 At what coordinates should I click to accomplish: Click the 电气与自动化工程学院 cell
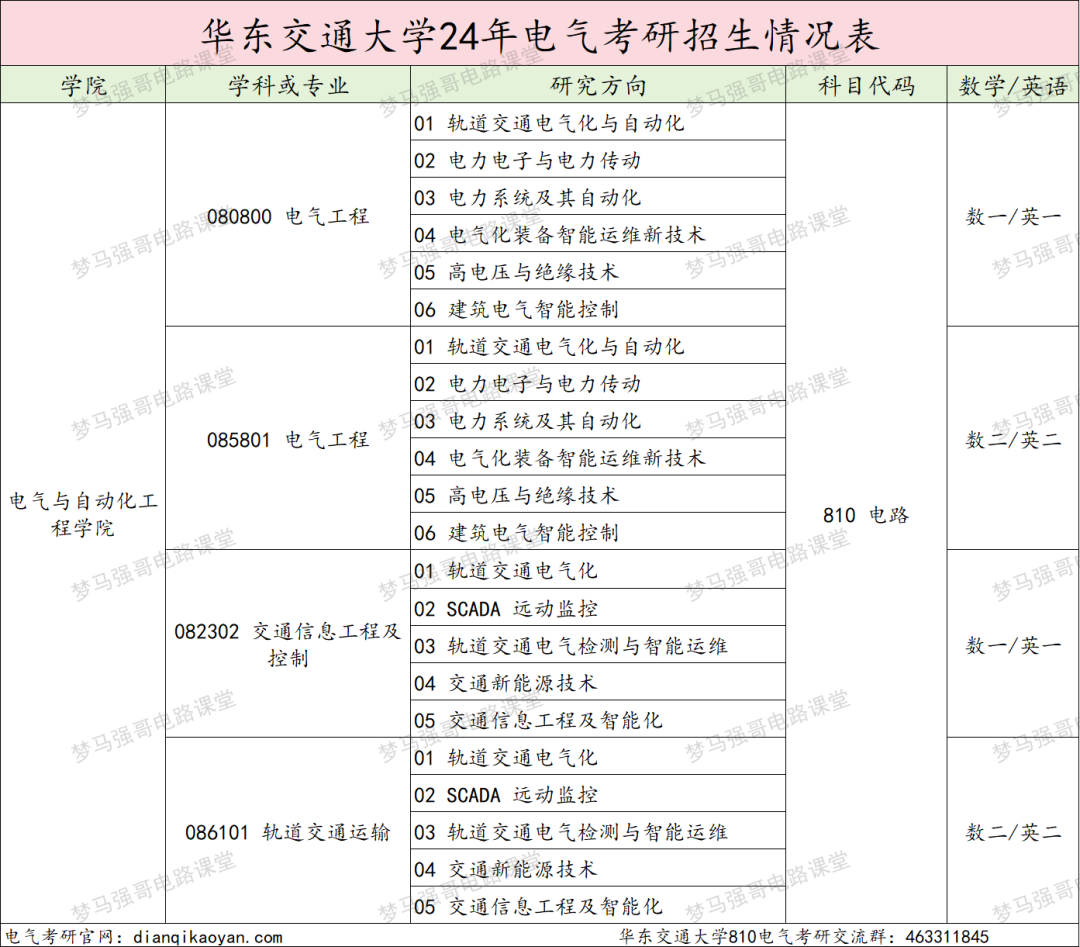click(x=82, y=513)
